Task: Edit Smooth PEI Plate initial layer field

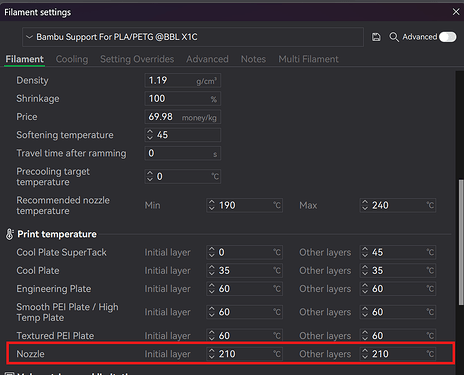Action: (244, 312)
